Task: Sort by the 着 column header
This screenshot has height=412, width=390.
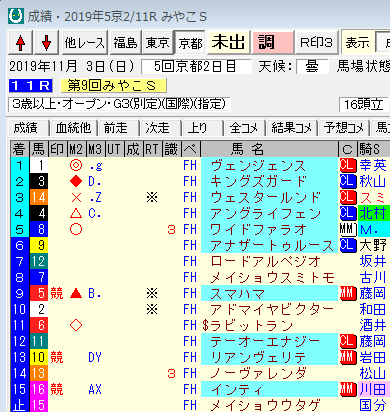Action: point(19,149)
